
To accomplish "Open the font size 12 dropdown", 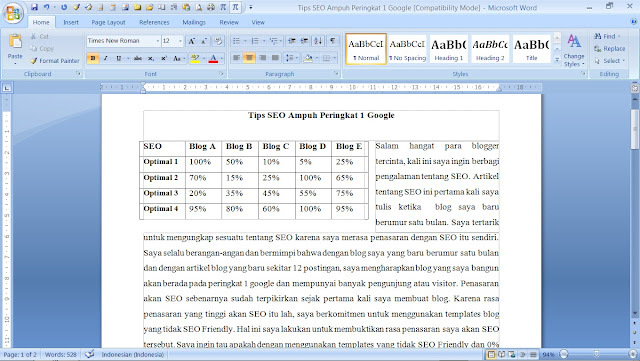I will pos(180,41).
